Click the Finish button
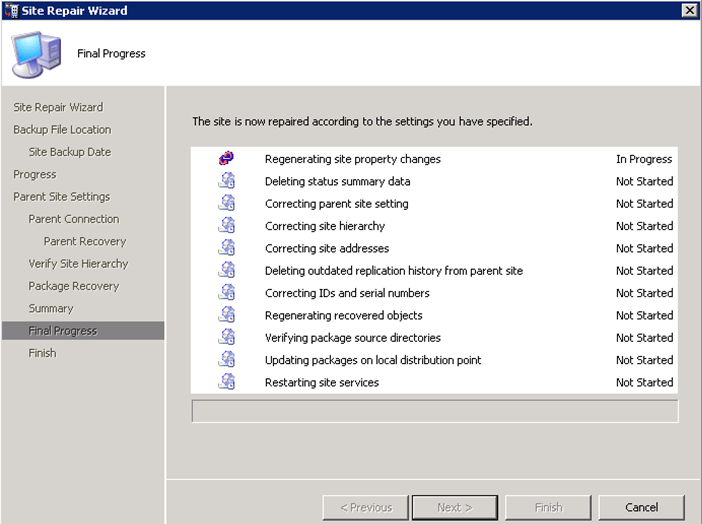 pyautogui.click(x=548, y=507)
